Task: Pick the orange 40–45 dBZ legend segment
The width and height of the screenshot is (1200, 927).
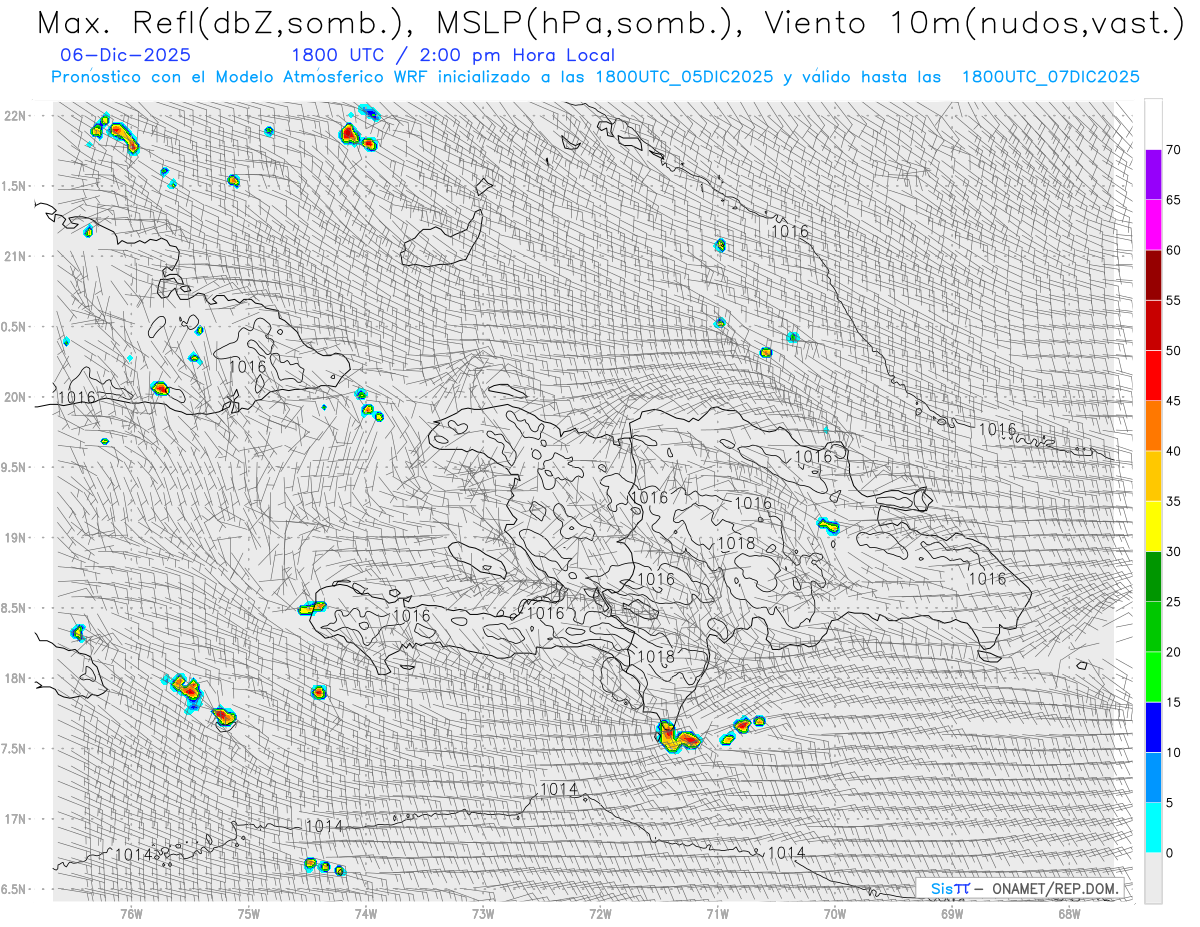Action: (1153, 426)
